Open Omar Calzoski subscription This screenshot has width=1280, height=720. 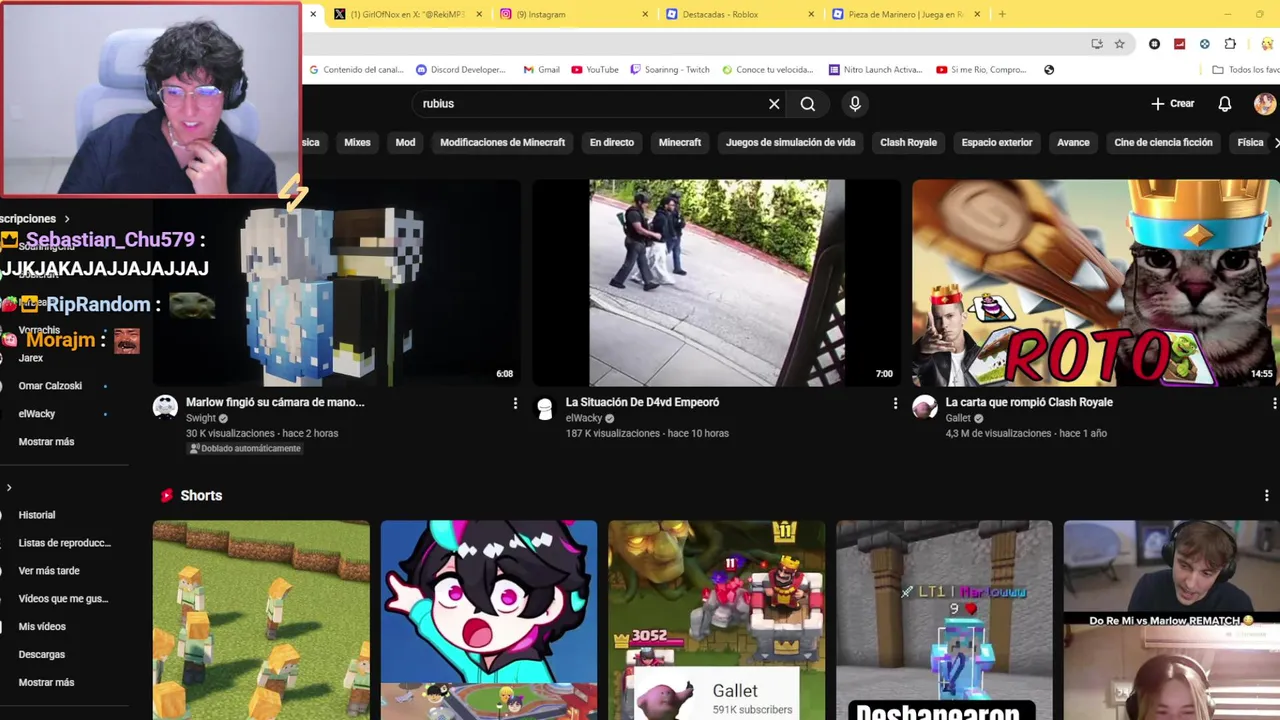click(x=50, y=386)
